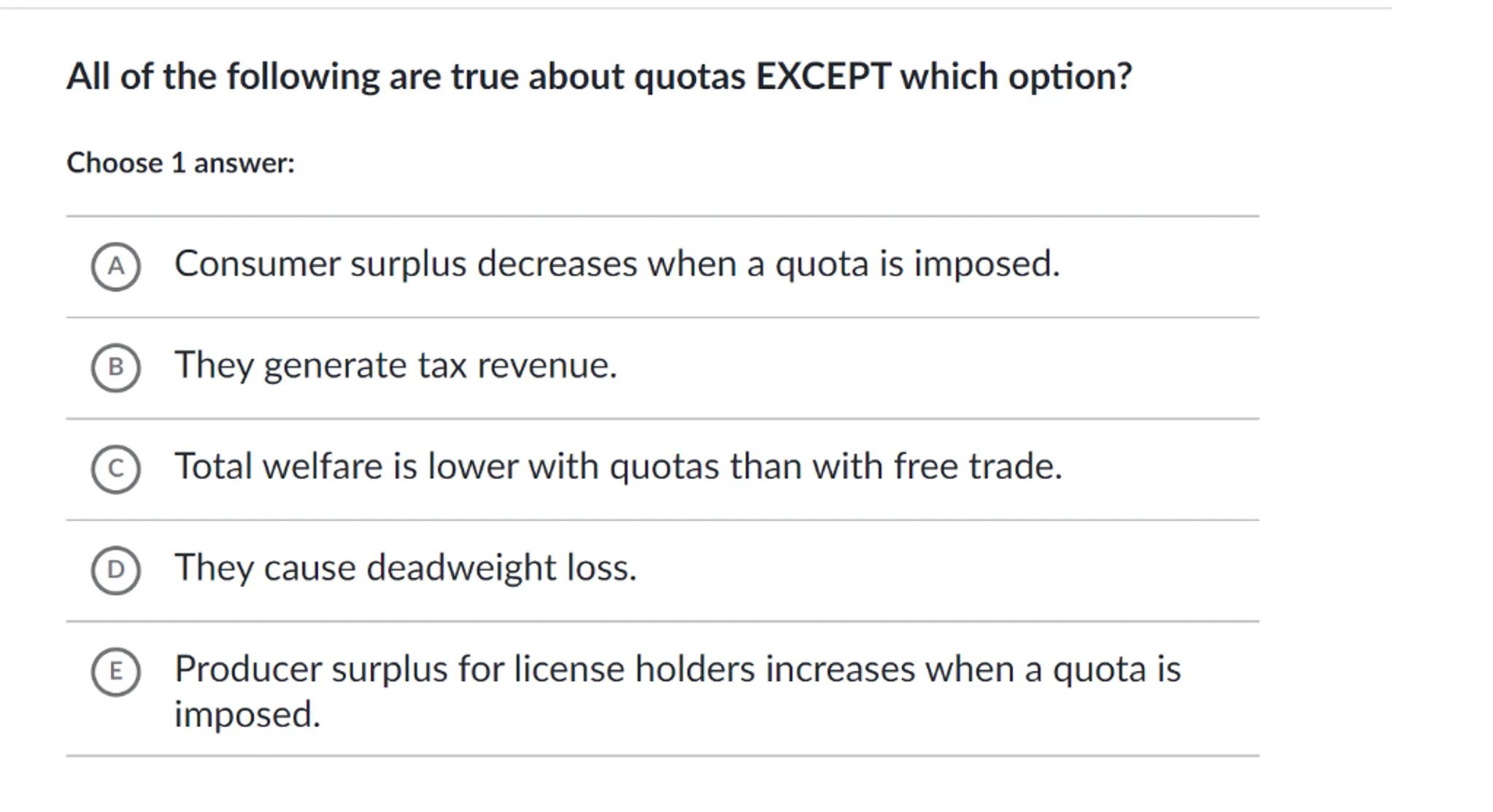The width and height of the screenshot is (1493, 812).
Task: Choose the circle labeled C
Action: (115, 468)
